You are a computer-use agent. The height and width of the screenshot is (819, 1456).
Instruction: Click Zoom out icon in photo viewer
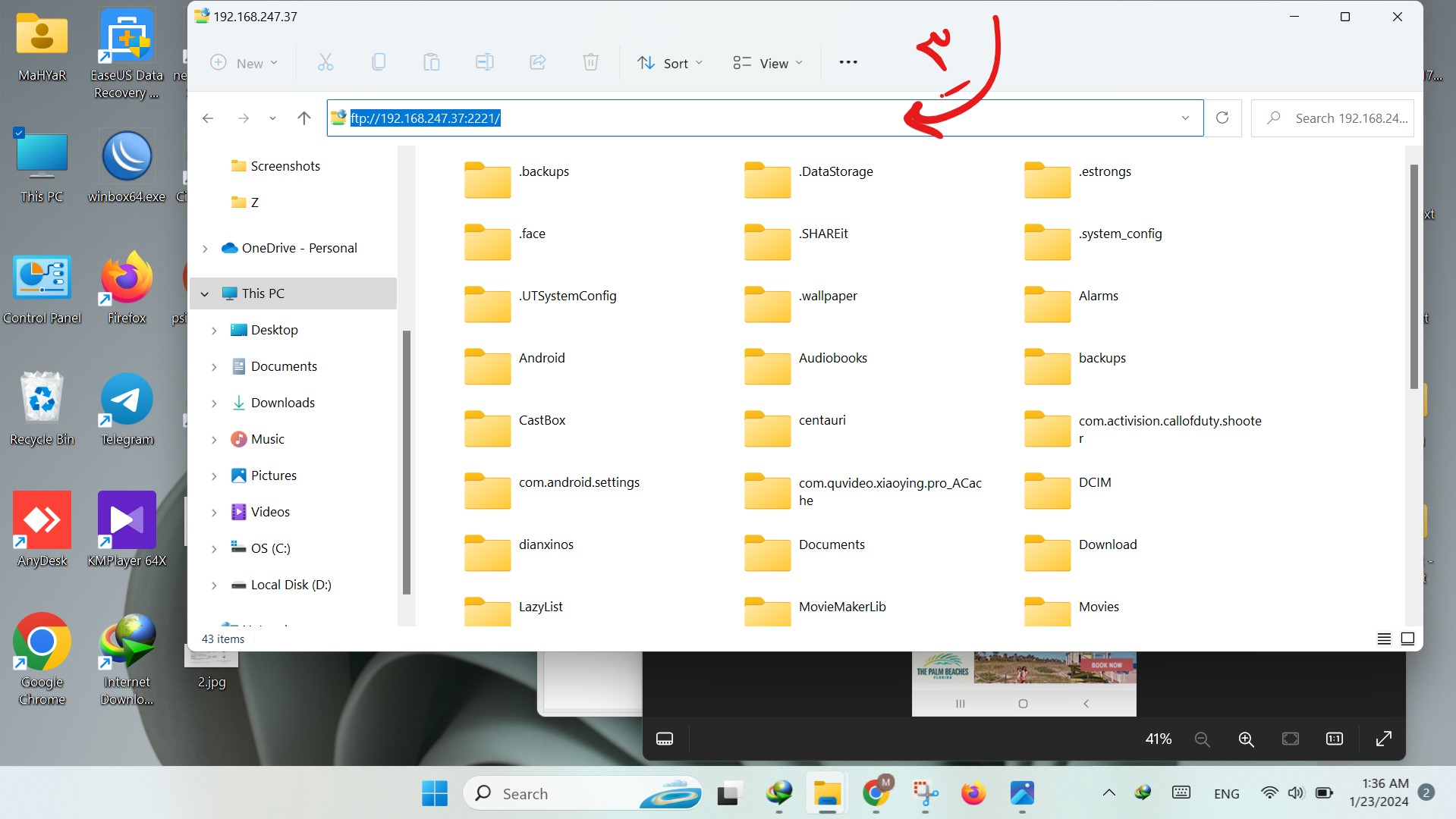[1202, 739]
